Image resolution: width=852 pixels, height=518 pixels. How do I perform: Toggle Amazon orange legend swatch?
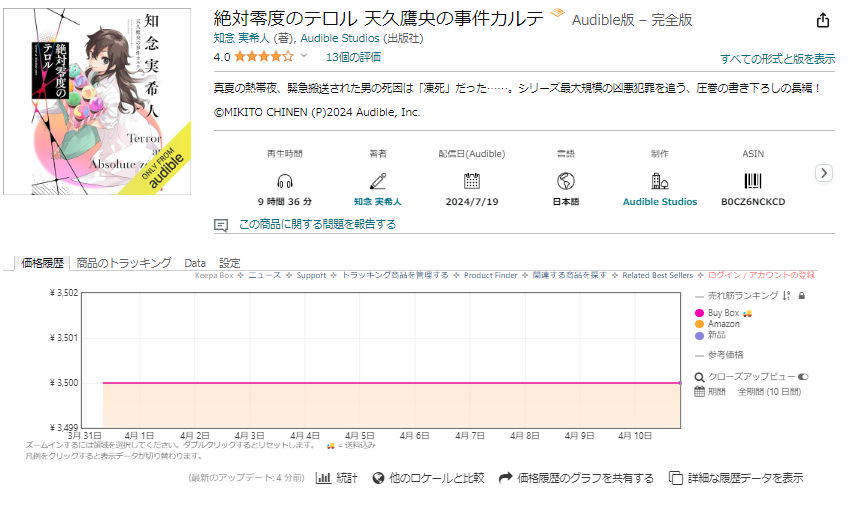(x=699, y=324)
